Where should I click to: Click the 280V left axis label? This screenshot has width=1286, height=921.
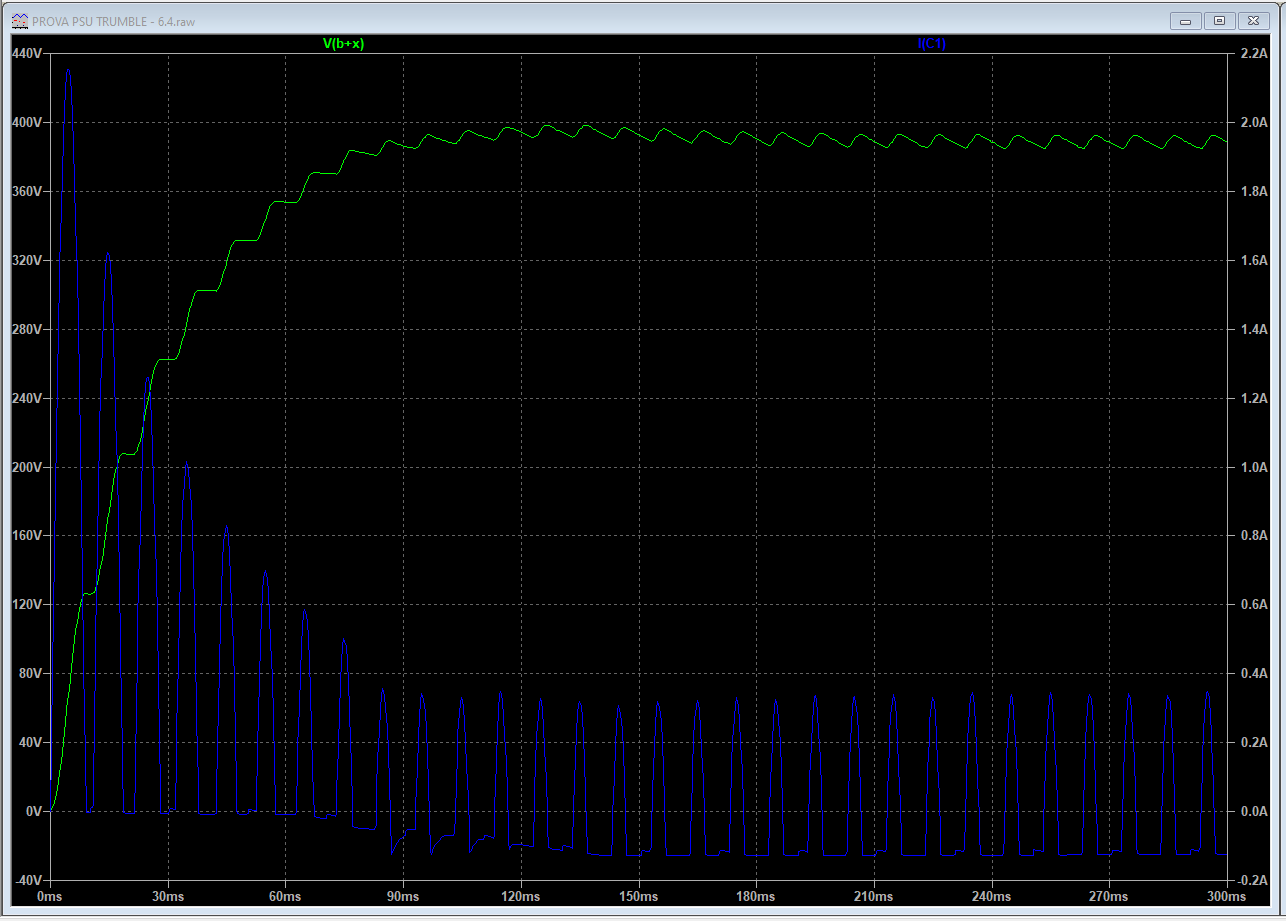26,329
